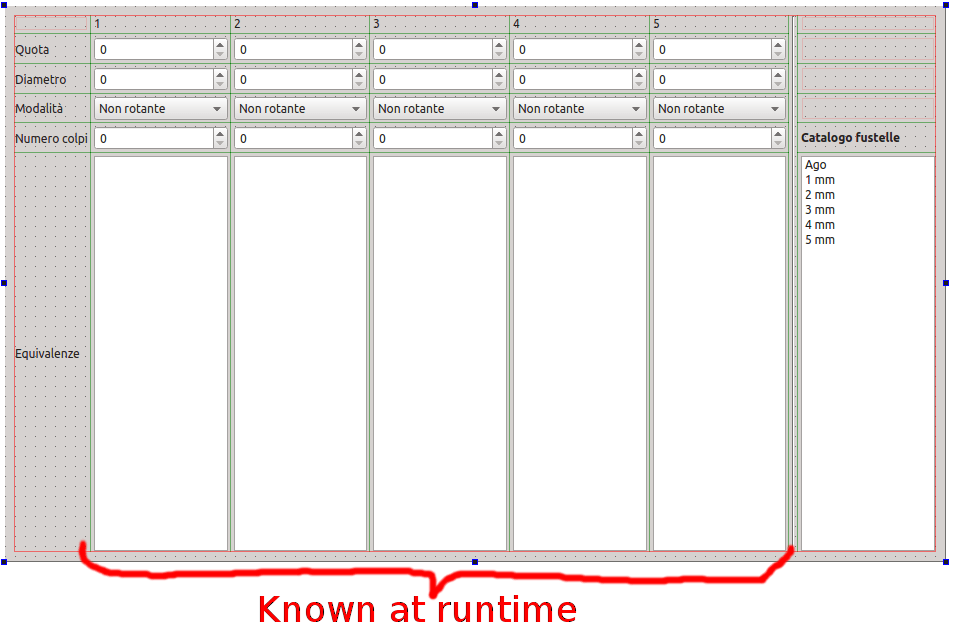Click the Numero colpi field in column 5
This screenshot has height=643, width=956.
[710, 138]
